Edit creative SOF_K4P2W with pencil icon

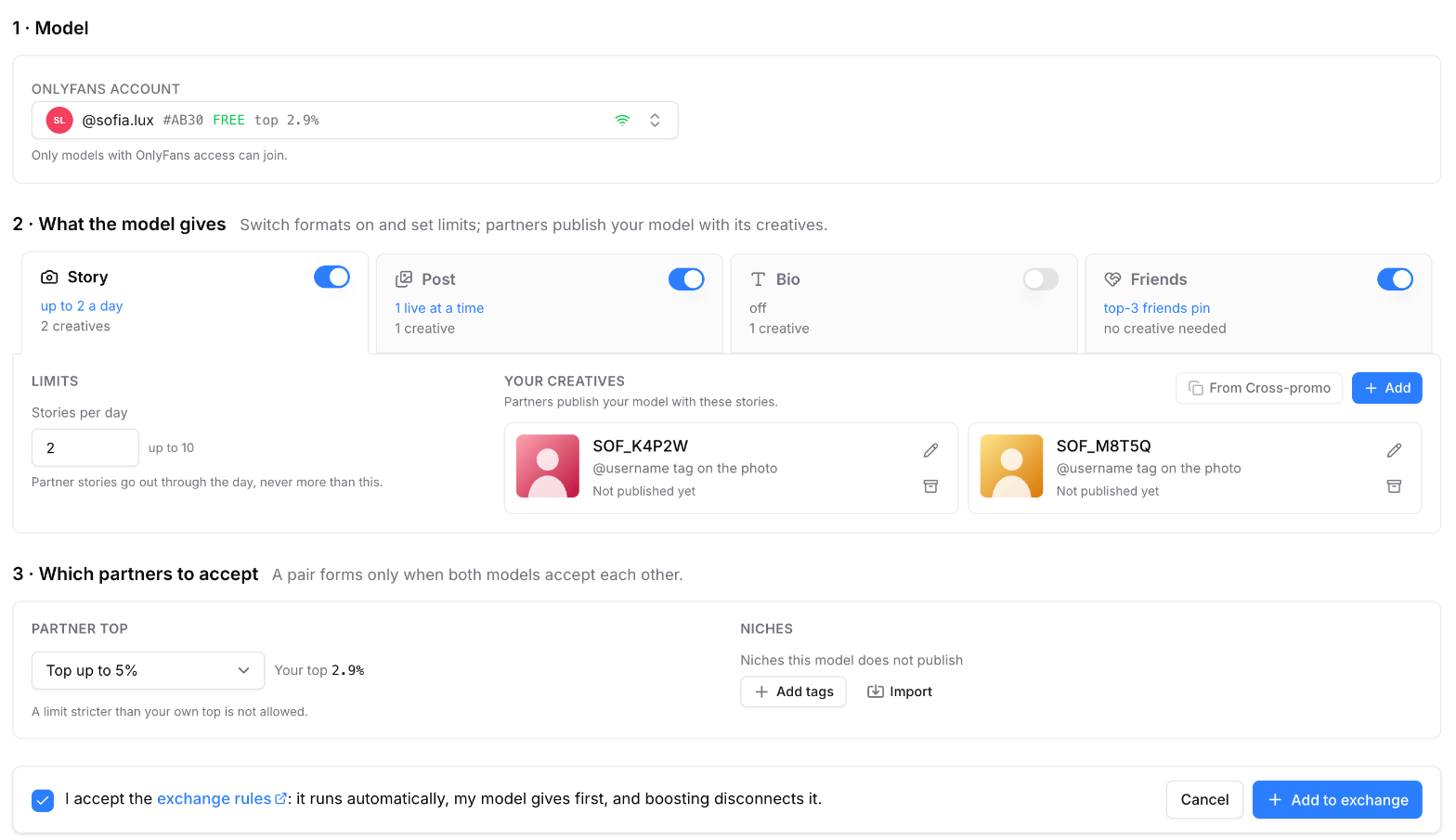coord(930,450)
